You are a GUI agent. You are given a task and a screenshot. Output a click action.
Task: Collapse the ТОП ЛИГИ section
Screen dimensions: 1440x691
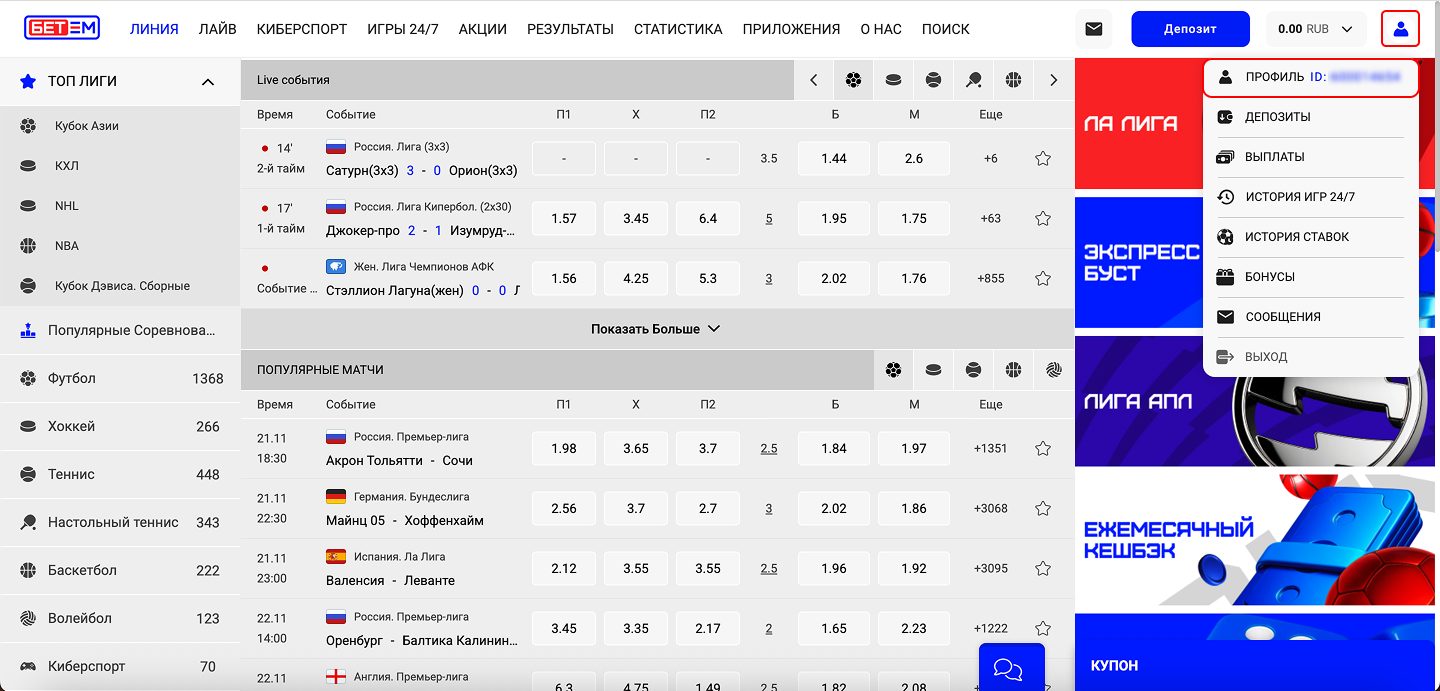pyautogui.click(x=208, y=82)
